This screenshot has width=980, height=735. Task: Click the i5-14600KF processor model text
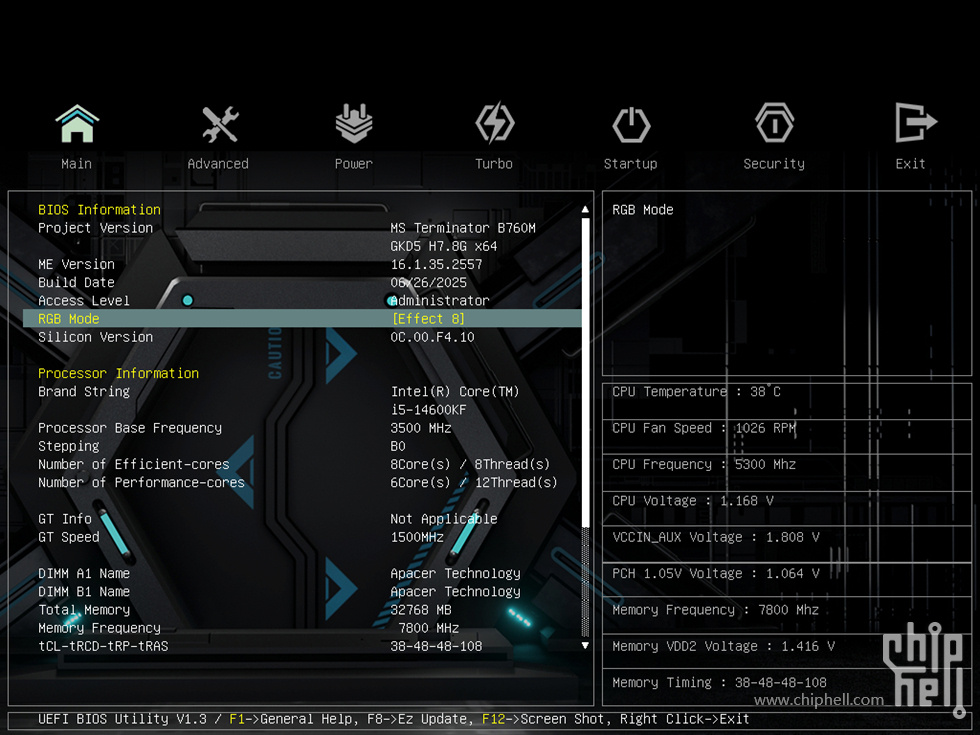coord(429,410)
